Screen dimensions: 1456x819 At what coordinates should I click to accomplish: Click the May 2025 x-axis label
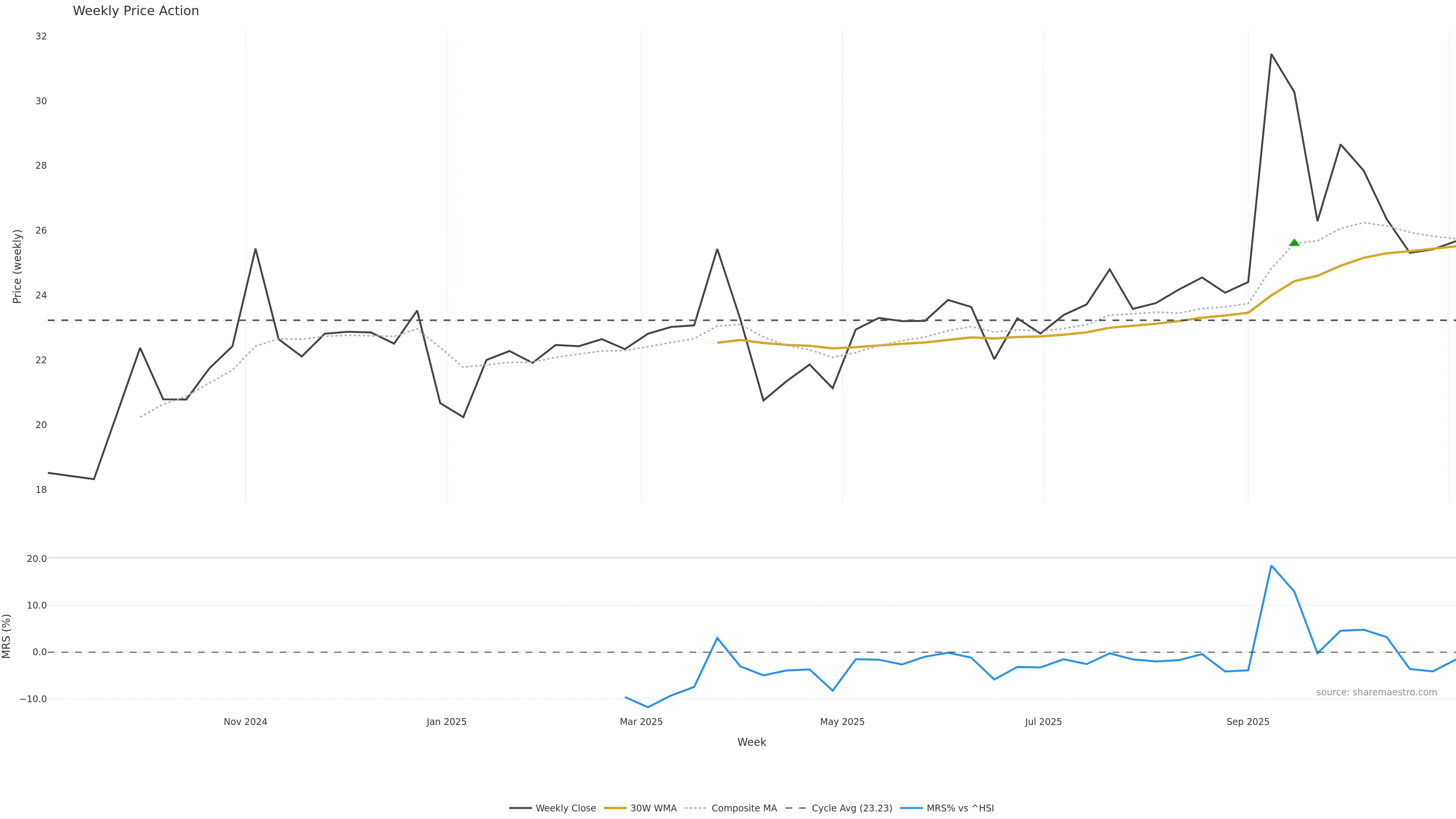[x=842, y=722]
